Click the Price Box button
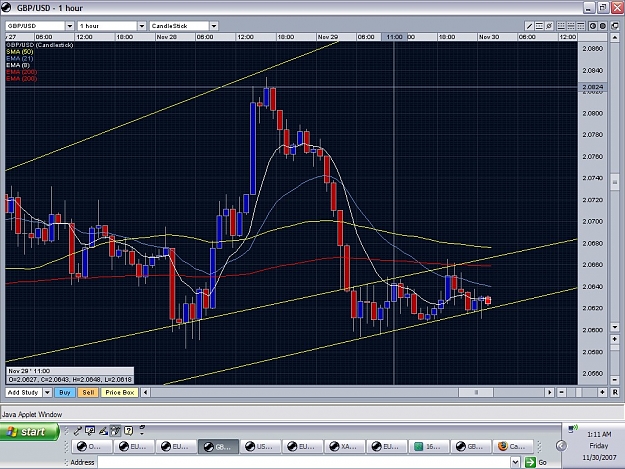The width and height of the screenshot is (625, 469). pyautogui.click(x=120, y=392)
